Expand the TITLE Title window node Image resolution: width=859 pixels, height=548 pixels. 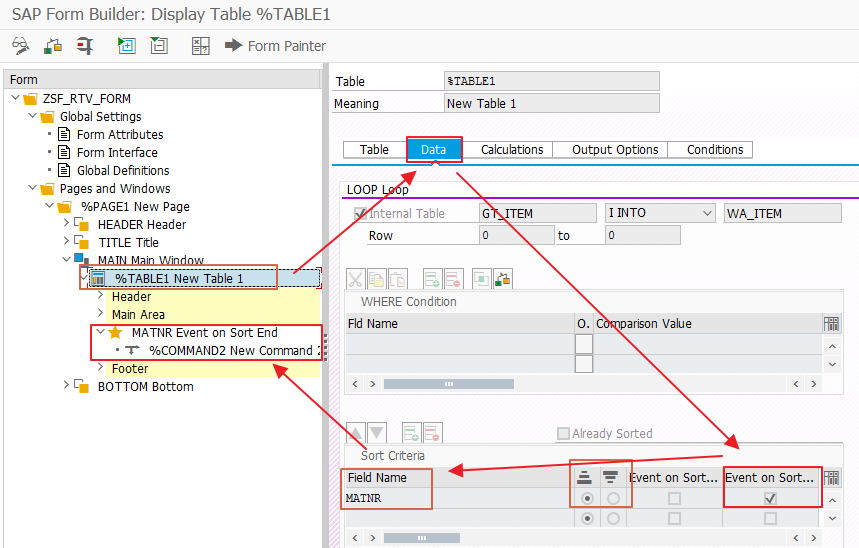pos(66,241)
